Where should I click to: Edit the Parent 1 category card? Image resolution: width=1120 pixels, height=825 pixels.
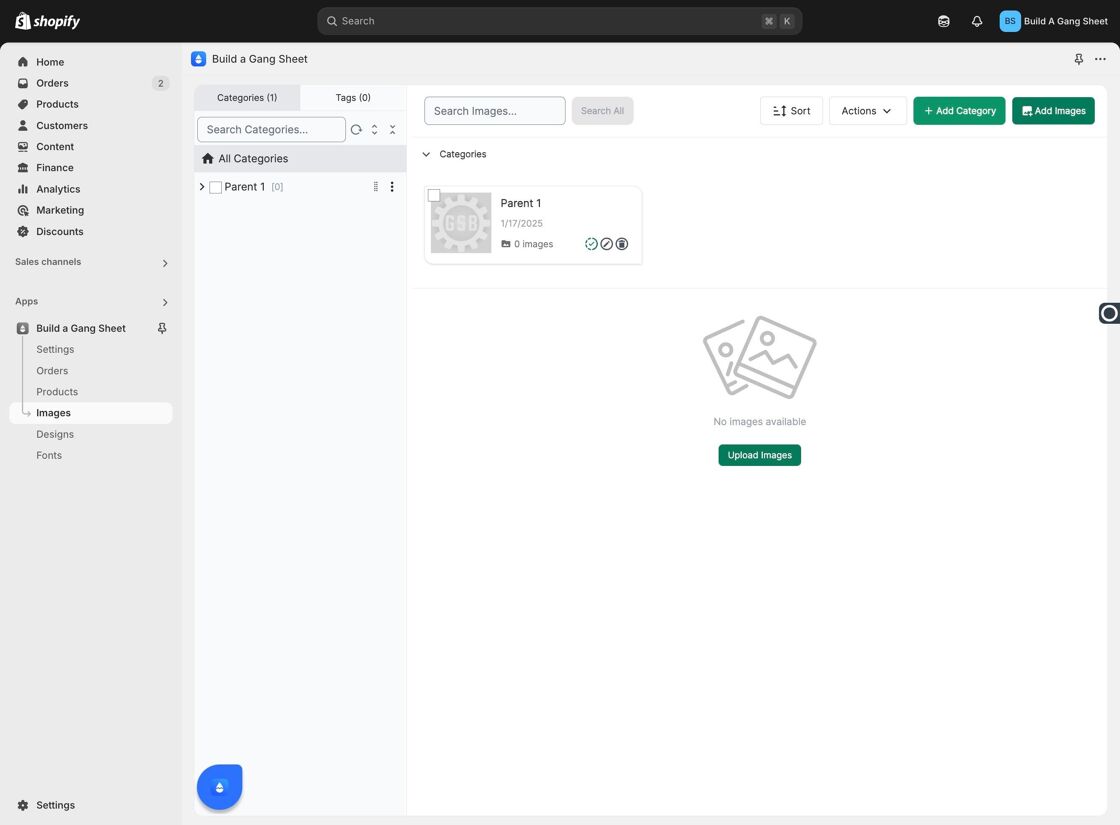coord(606,244)
